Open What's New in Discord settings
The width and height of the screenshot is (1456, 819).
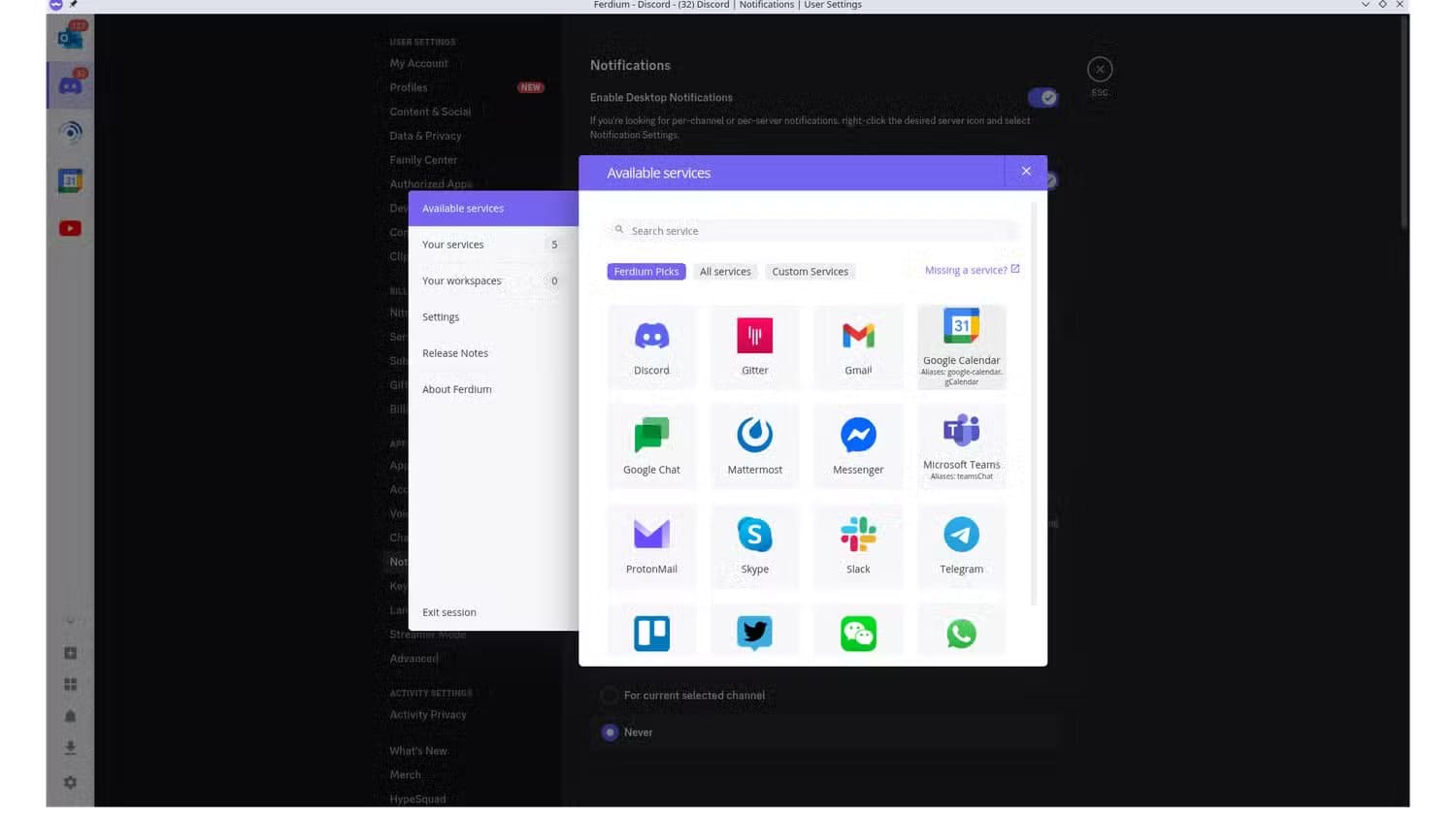(x=418, y=751)
